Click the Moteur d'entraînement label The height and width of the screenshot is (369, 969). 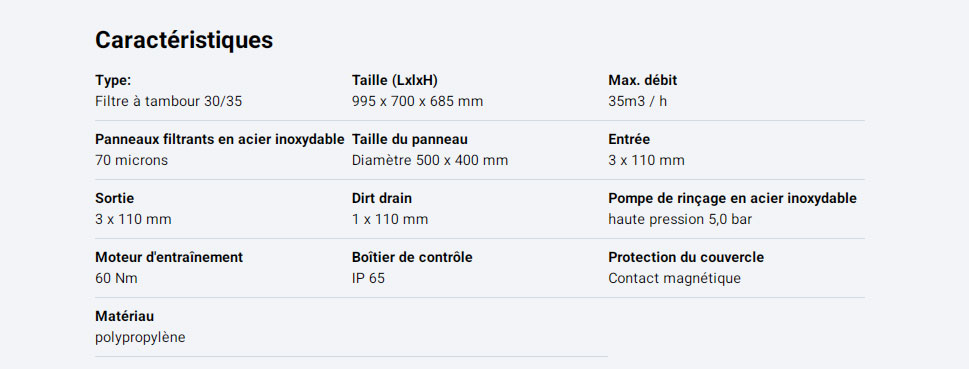point(169,258)
